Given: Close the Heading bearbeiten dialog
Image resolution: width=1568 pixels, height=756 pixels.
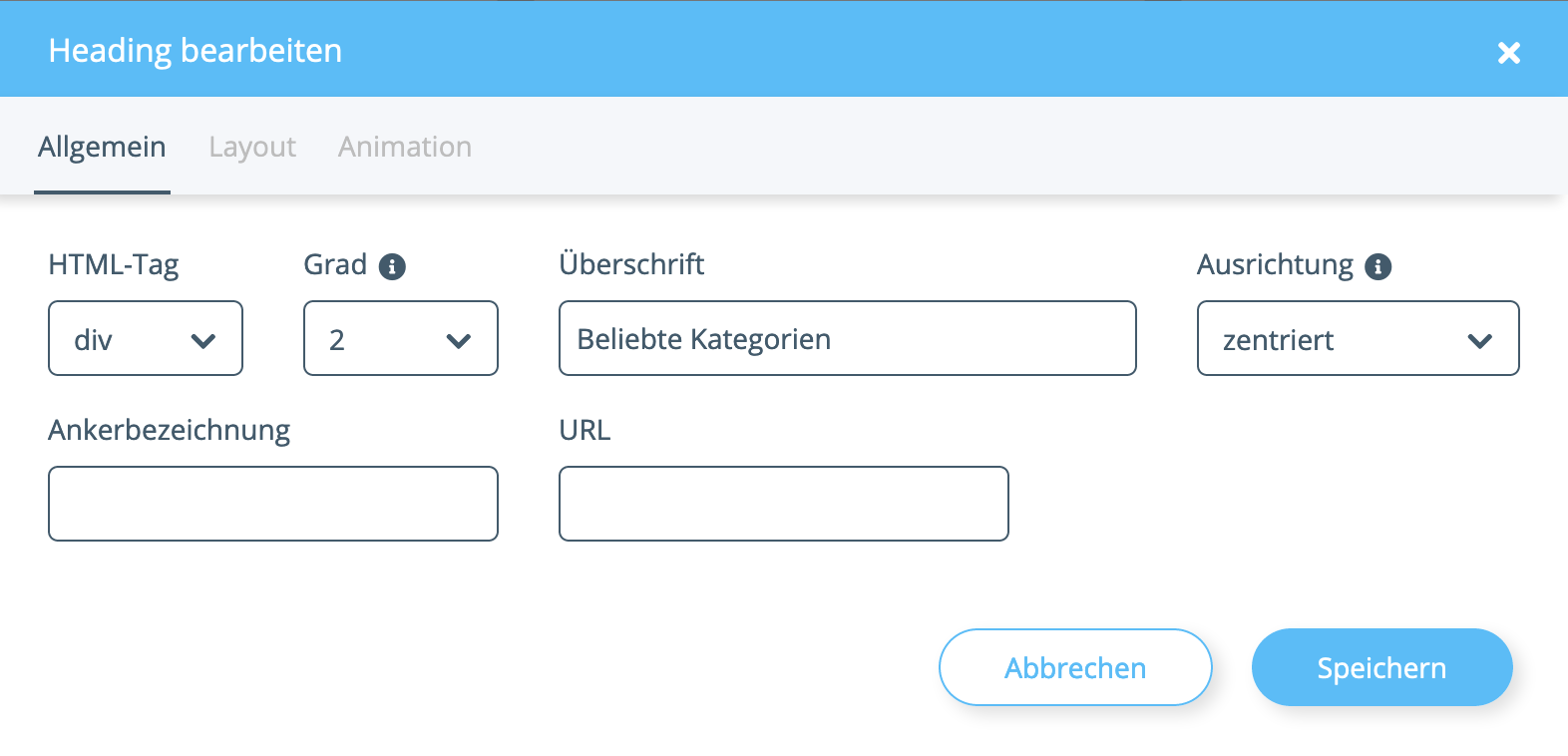Looking at the screenshot, I should pos(1508,52).
